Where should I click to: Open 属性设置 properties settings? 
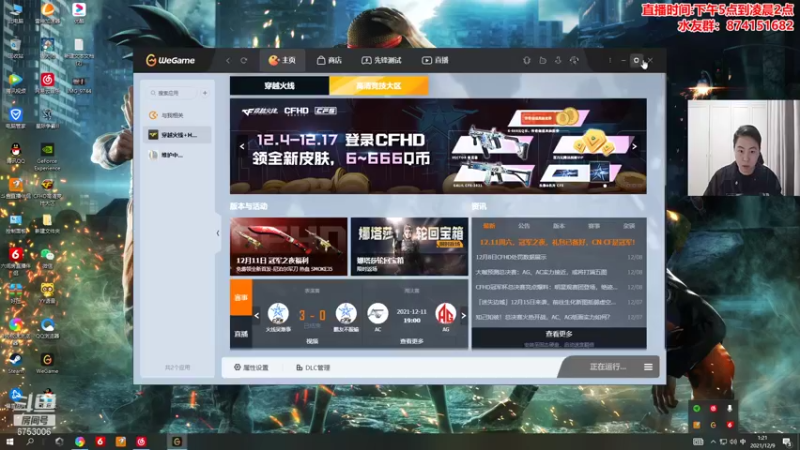coord(251,367)
